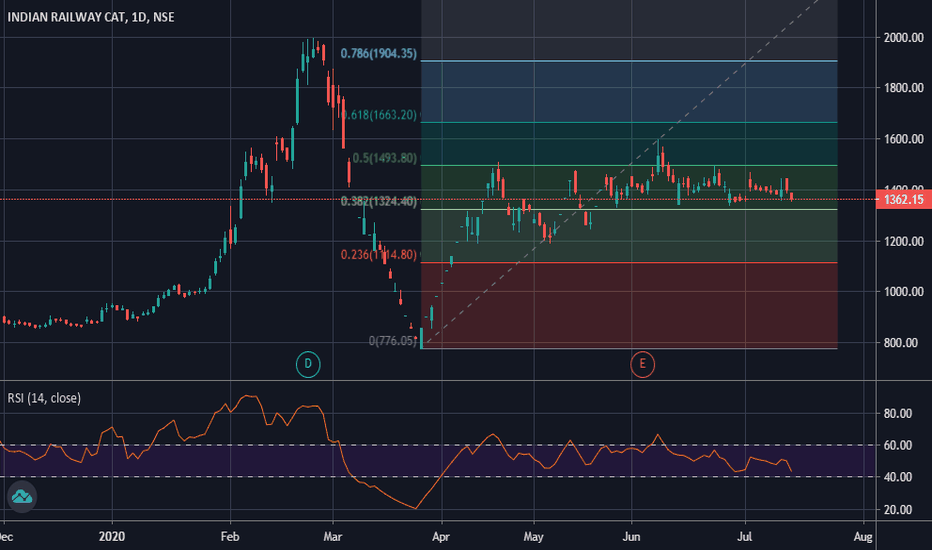Viewport: 932px width, 550px height.
Task: Click the 1800.00 price axis label
Action: pos(903,88)
